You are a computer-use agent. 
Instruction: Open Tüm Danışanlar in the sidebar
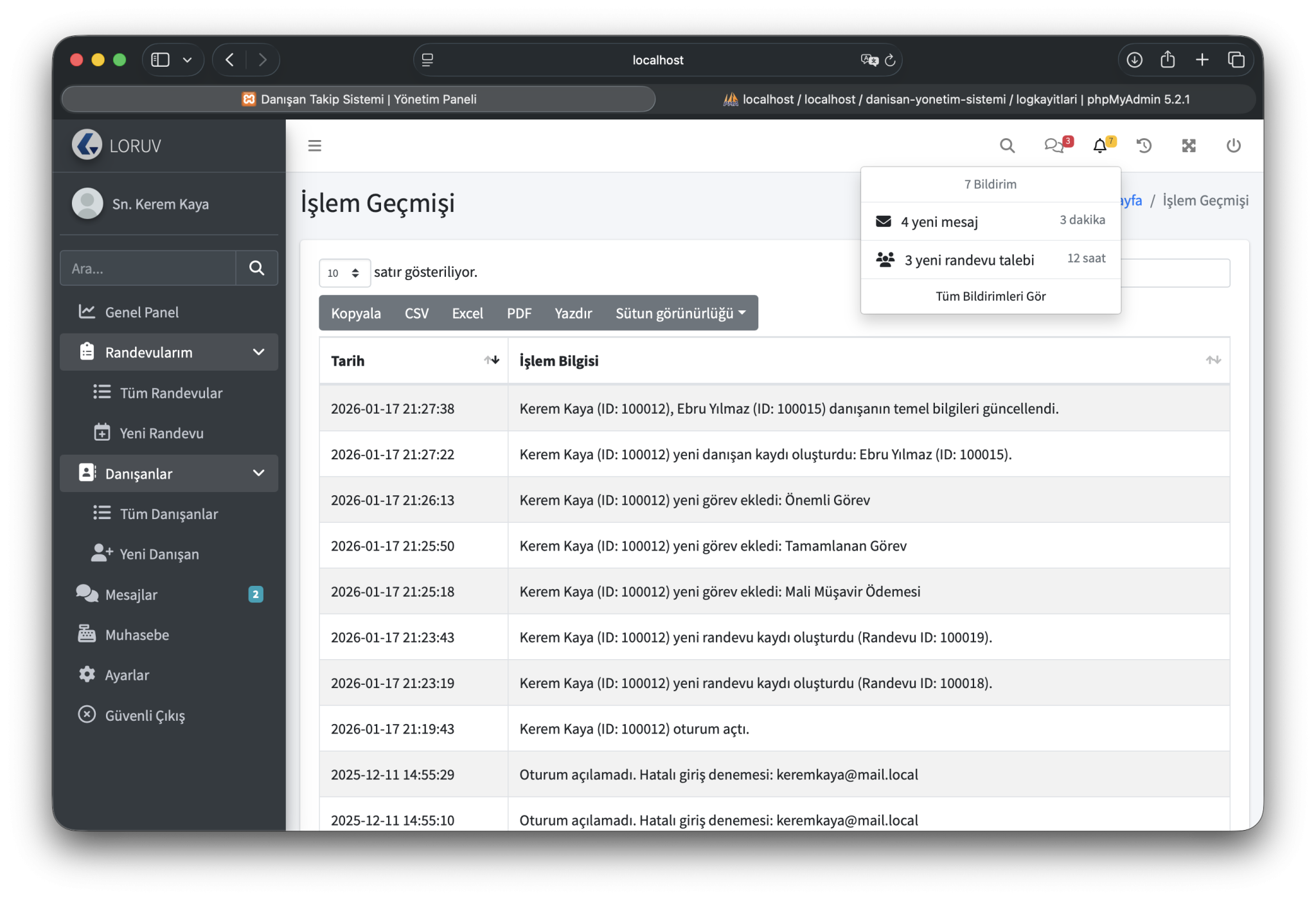tap(168, 514)
